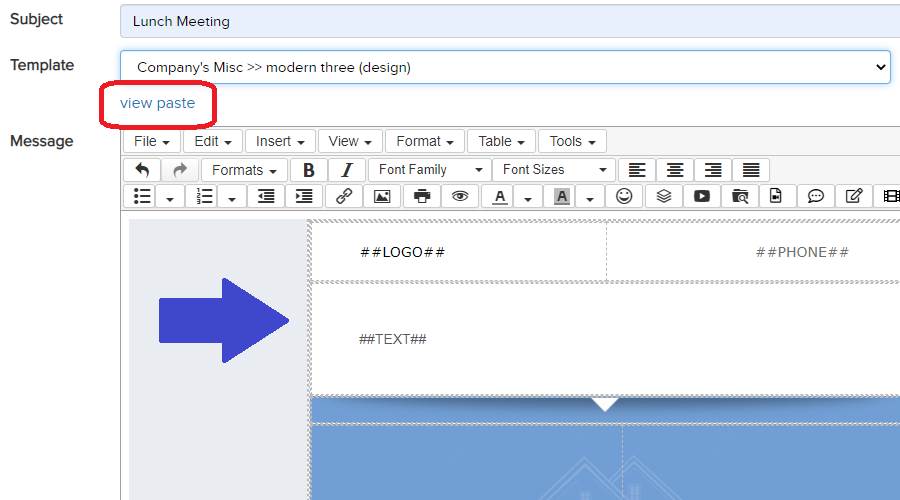Image resolution: width=900 pixels, height=500 pixels.
Task: Click the ##PHONE## placeholder cell
Action: coord(754,252)
